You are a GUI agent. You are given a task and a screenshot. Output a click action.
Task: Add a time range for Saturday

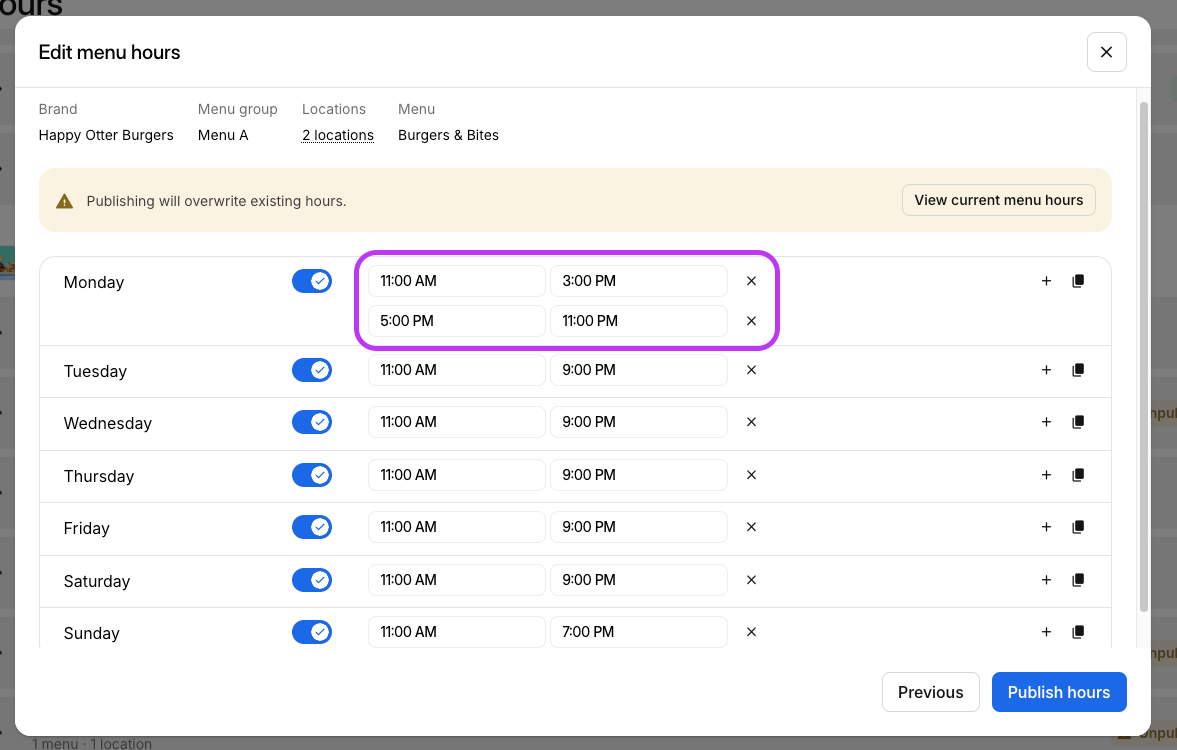point(1046,580)
